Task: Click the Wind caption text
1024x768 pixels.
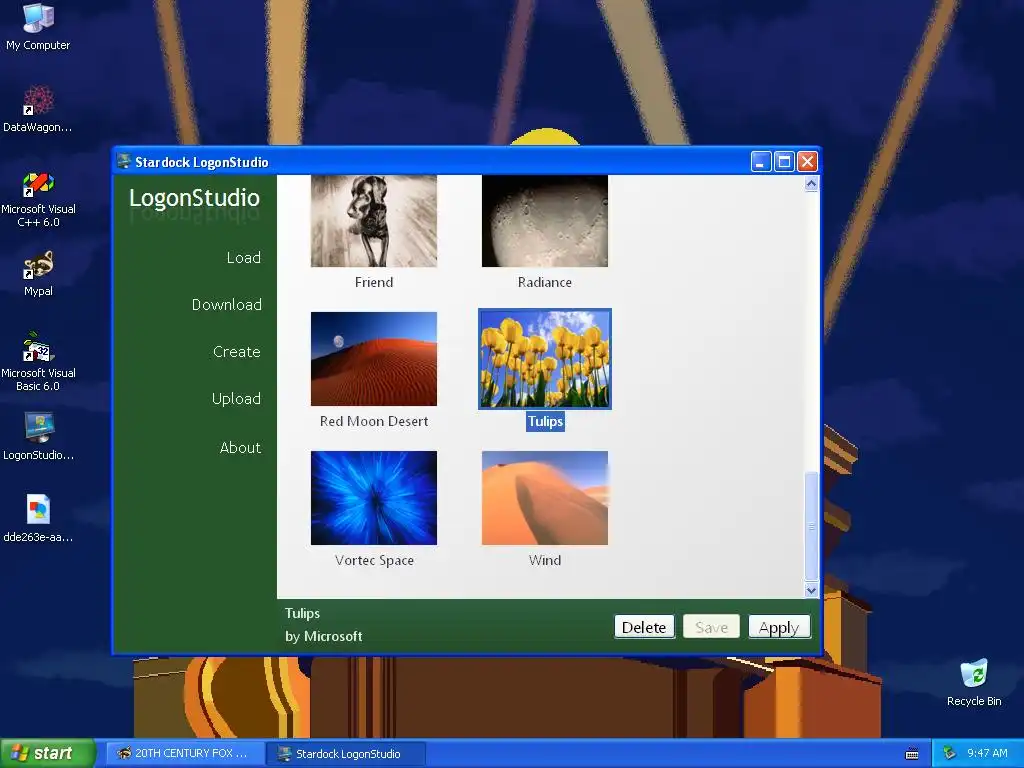Action: coord(545,560)
